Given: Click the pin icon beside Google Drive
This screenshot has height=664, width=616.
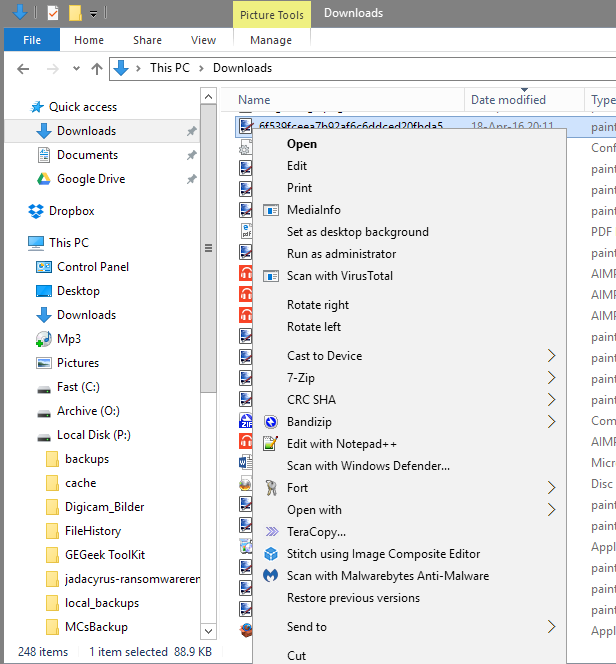Looking at the screenshot, I should pos(192,179).
